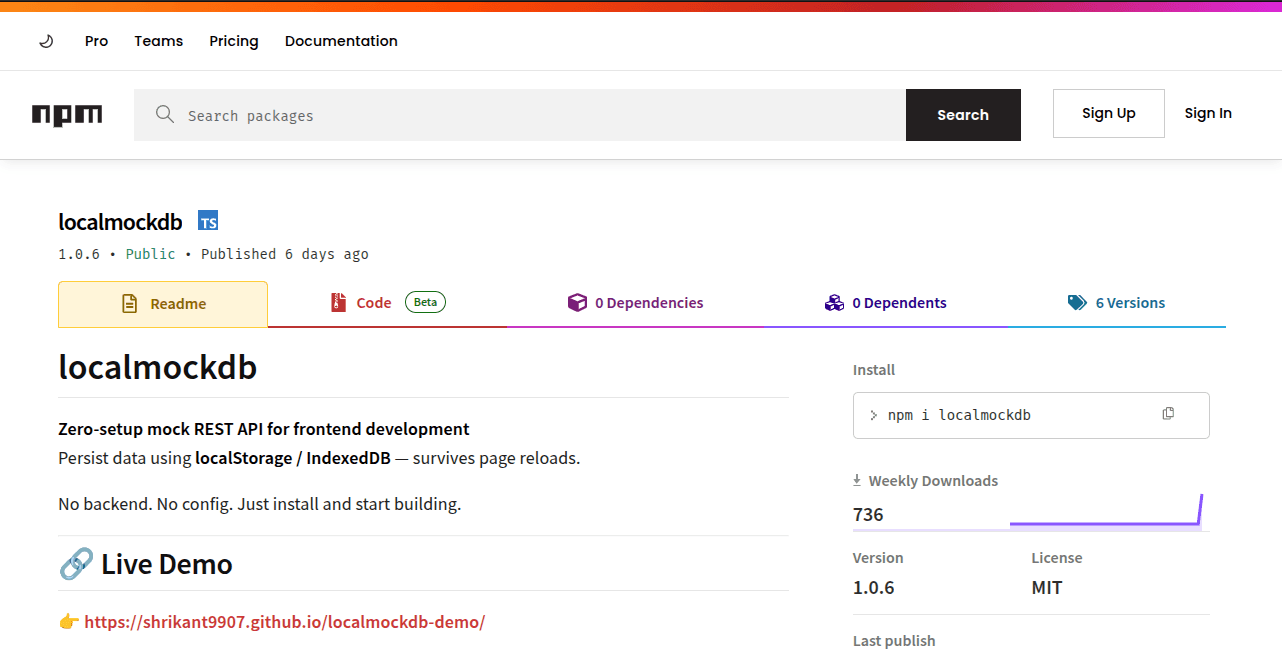Copy the npm install command via clipboard icon
The width and height of the screenshot is (1282, 649).
click(x=1167, y=412)
